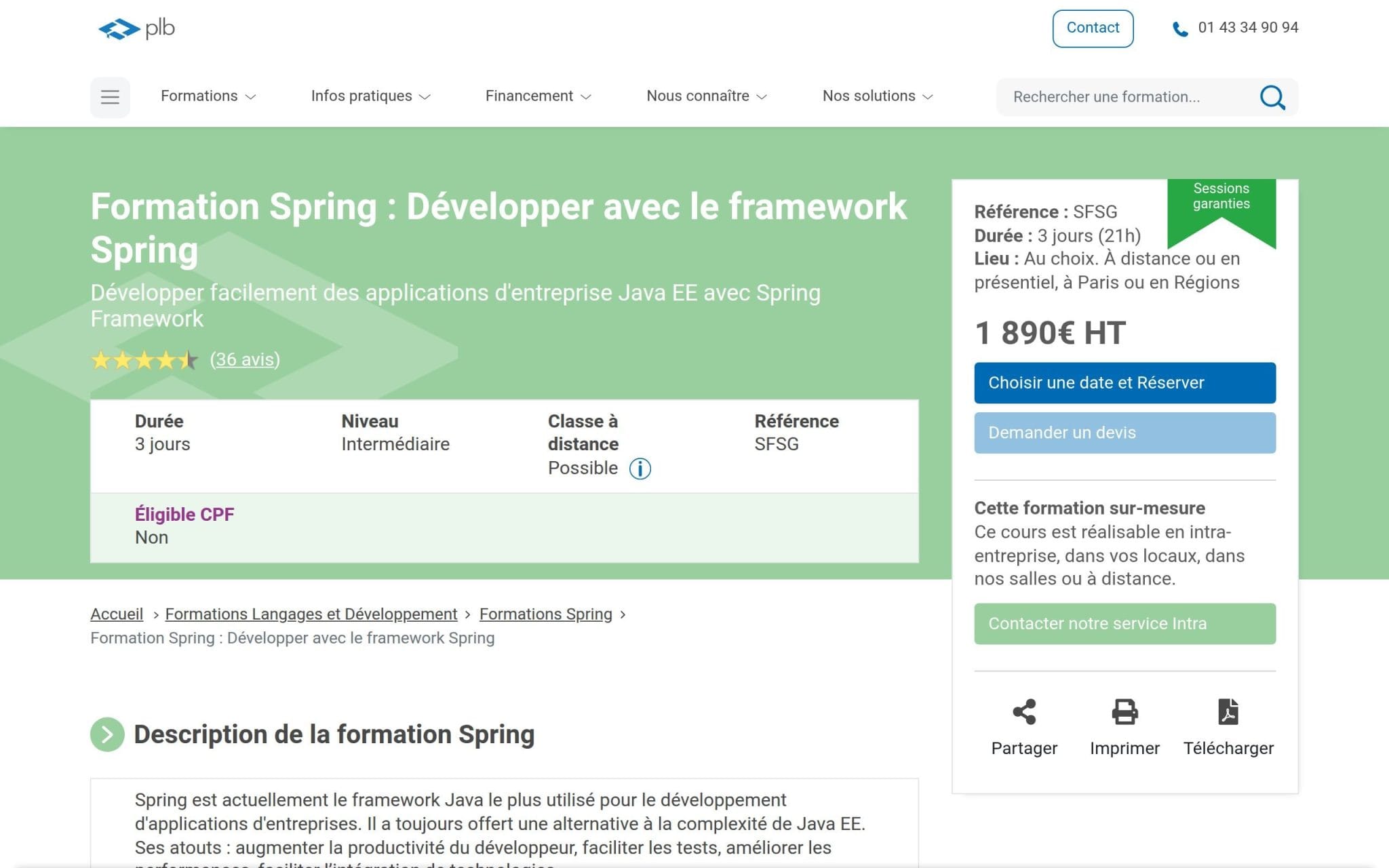This screenshot has width=1389, height=868.
Task: Click the Imprimer printer icon
Action: [1124, 712]
